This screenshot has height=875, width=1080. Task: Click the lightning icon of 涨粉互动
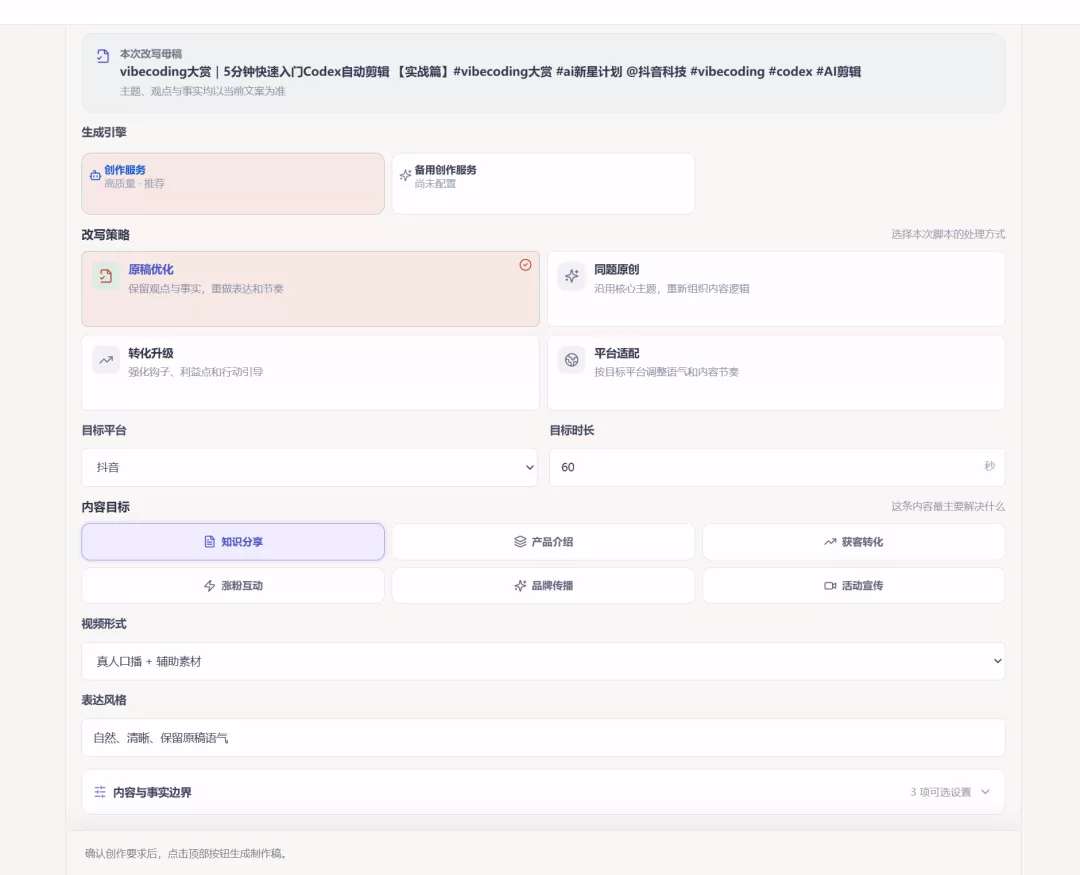pyautogui.click(x=209, y=586)
